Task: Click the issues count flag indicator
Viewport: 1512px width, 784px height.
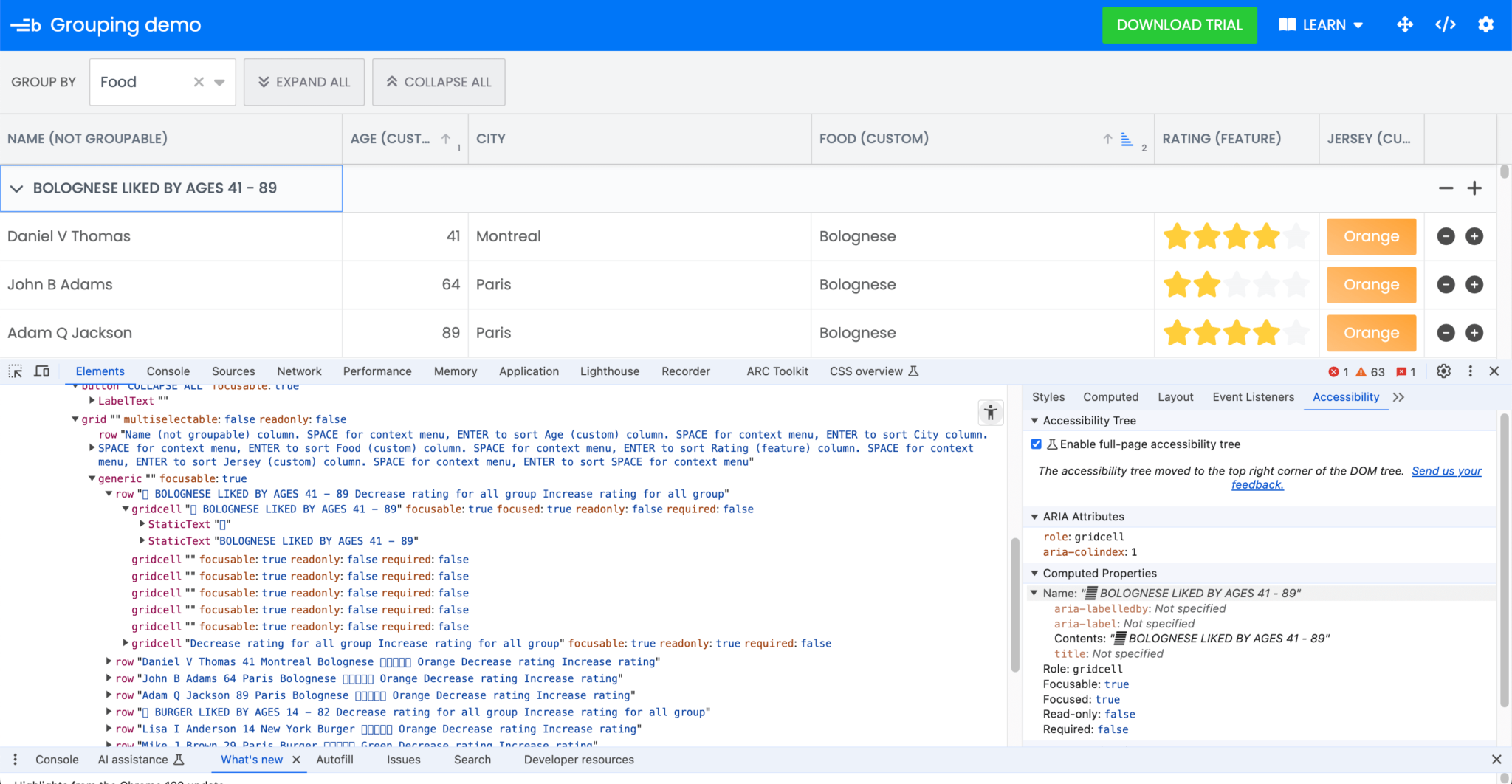Action: click(1406, 372)
